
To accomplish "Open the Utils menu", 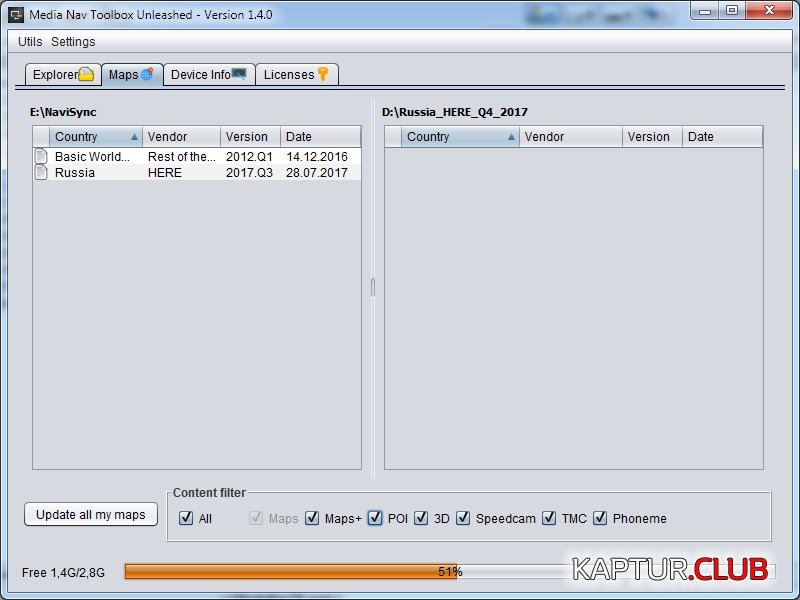I will (x=30, y=42).
